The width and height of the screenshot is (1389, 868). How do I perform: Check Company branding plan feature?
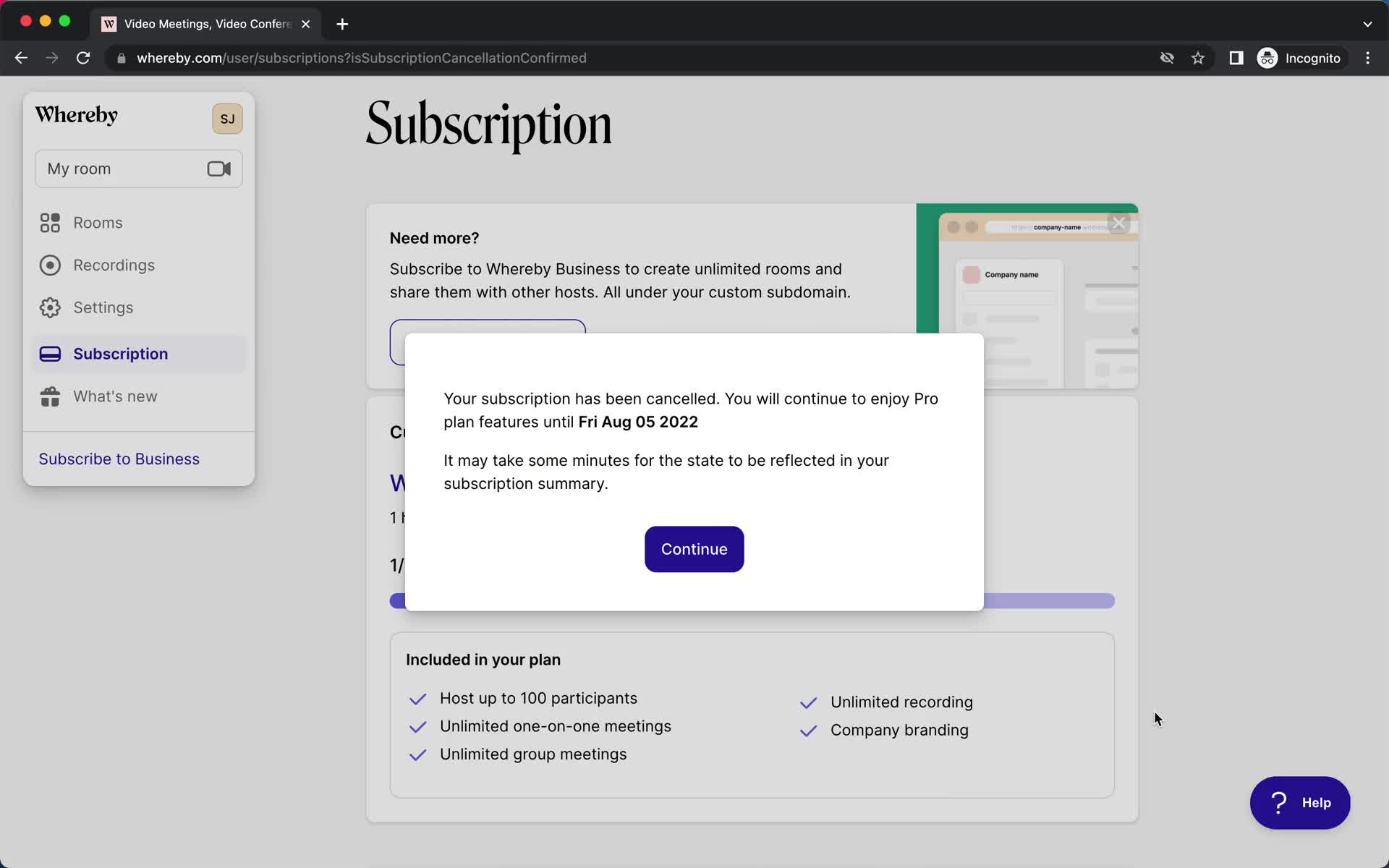click(808, 730)
